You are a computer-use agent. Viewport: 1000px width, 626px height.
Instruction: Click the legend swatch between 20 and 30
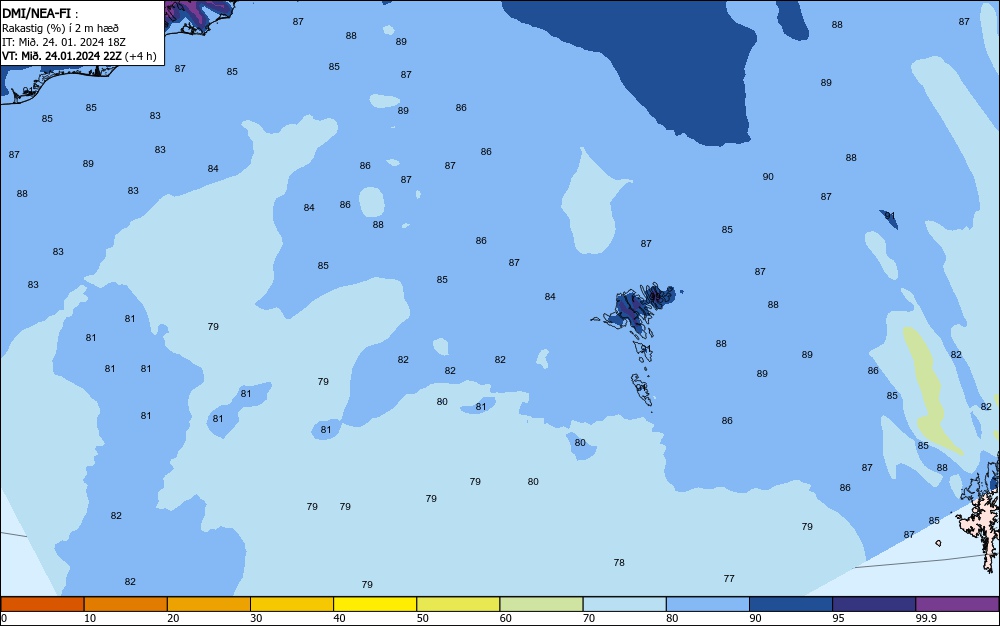pos(209,604)
